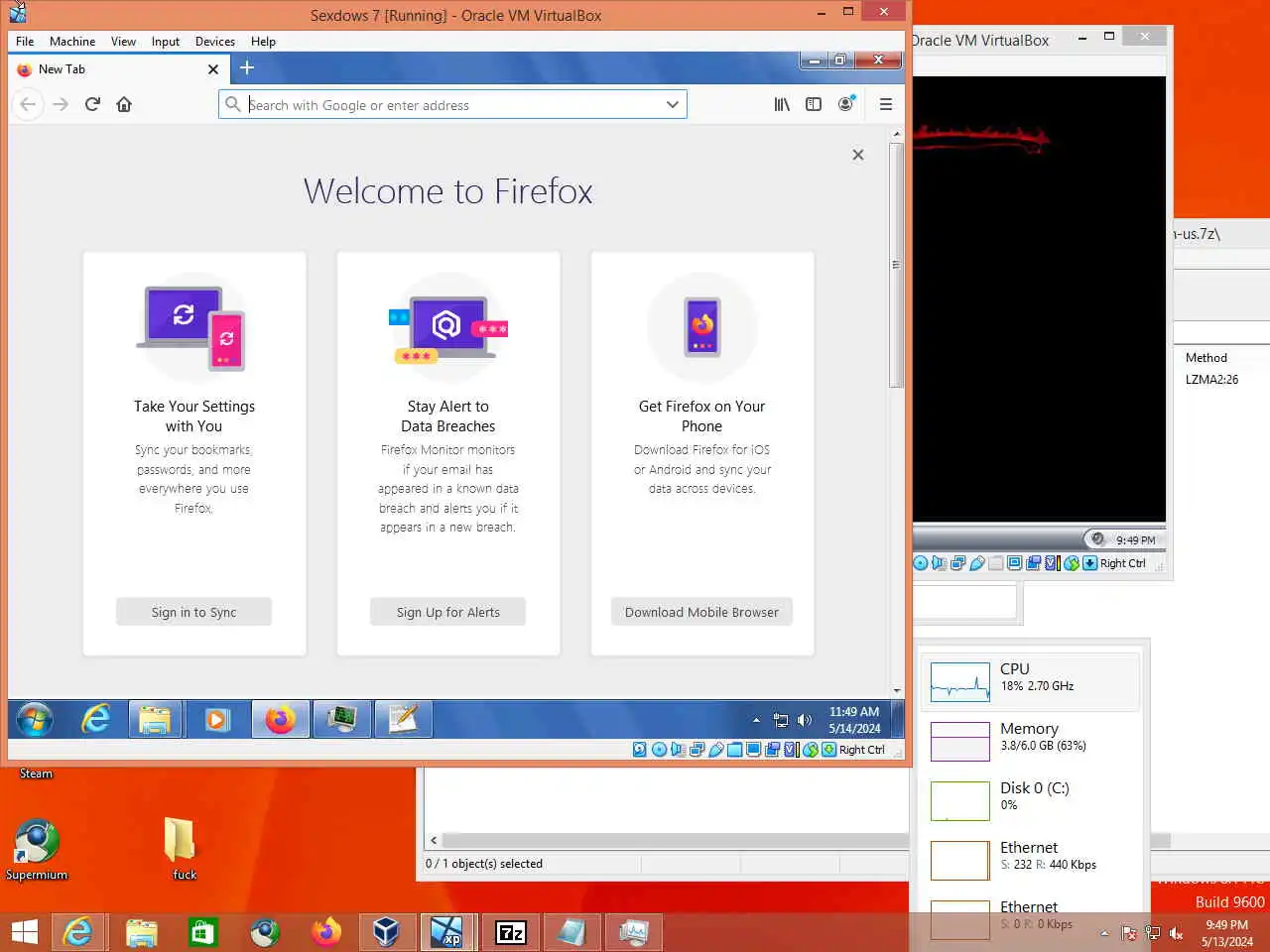Open Firefox on host taskbar
Viewport: 1270px width, 952px height.
point(325,932)
